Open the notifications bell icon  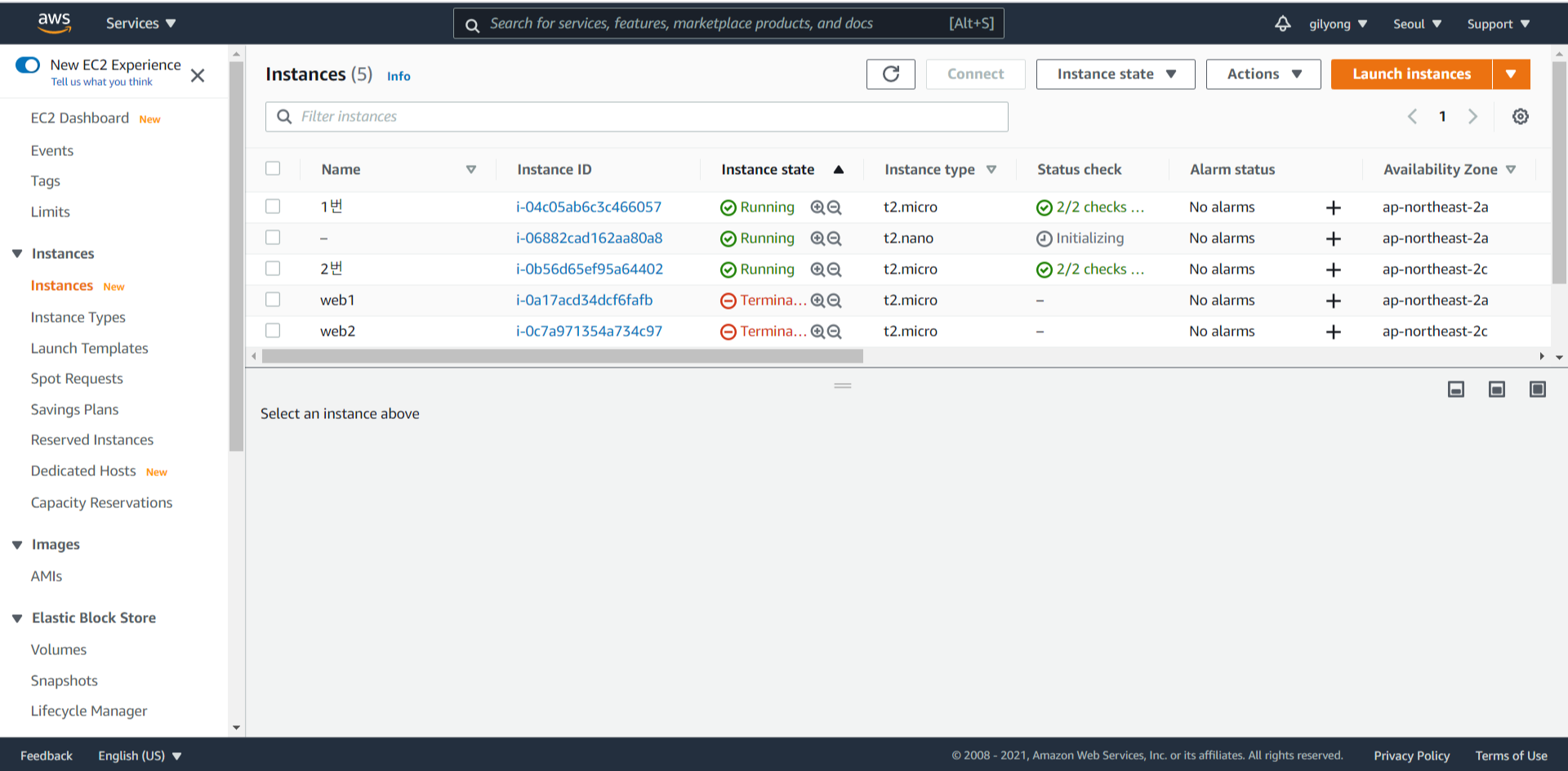coord(1283,24)
